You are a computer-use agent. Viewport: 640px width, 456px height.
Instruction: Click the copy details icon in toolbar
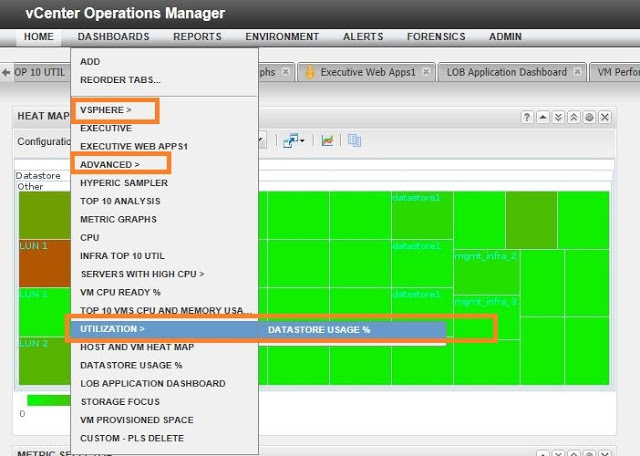coord(354,141)
